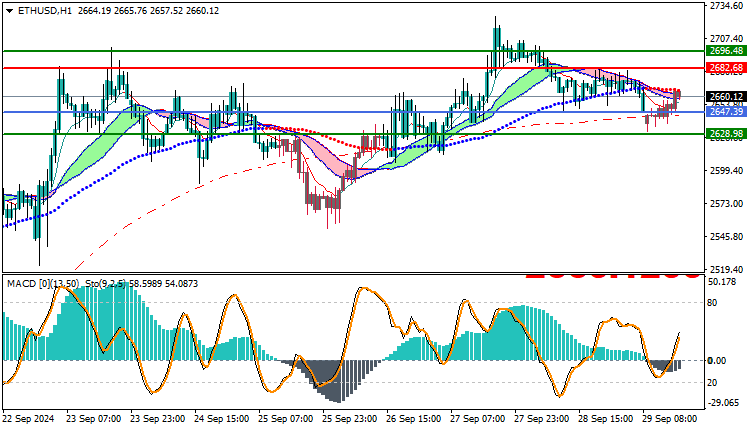Click the 2545.80 price scale value
Screen dimensions: 750x430
[726, 237]
